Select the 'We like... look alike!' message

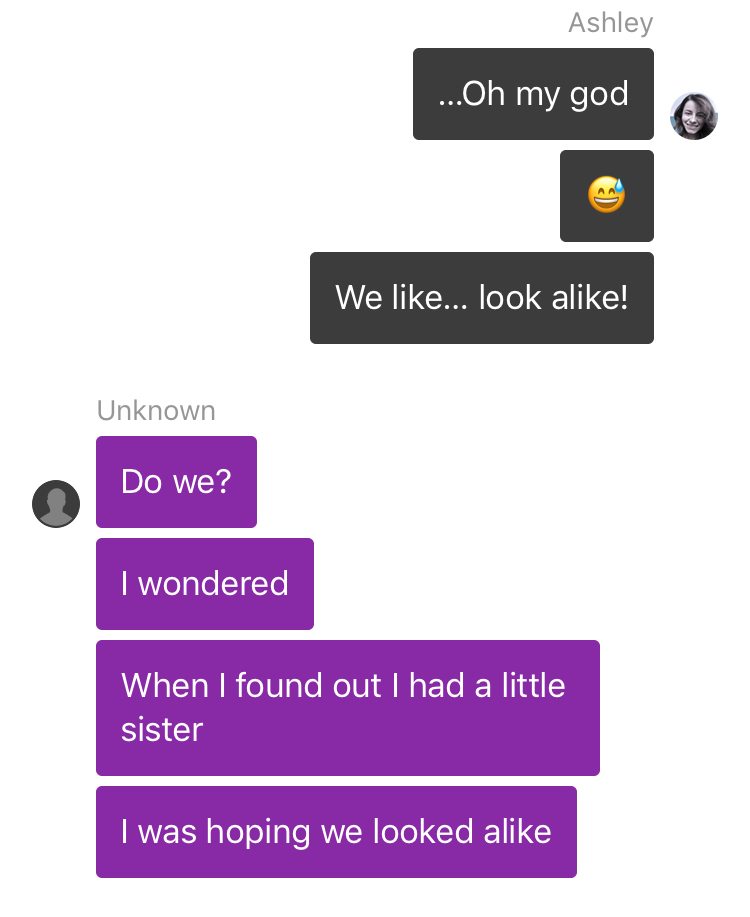[481, 298]
